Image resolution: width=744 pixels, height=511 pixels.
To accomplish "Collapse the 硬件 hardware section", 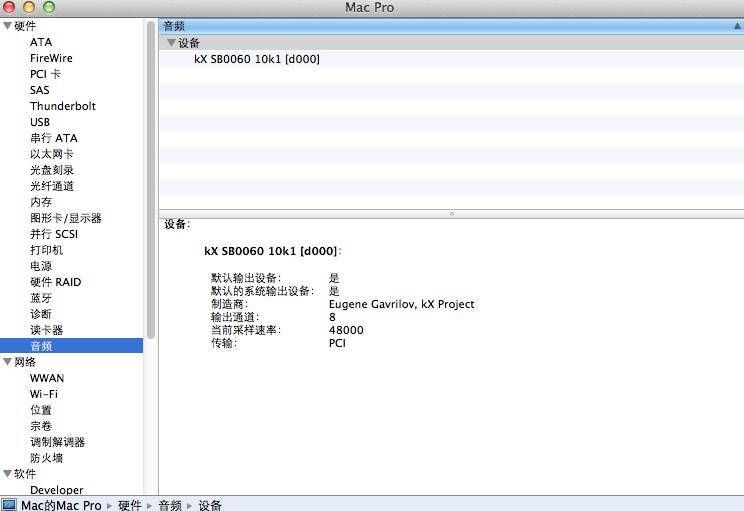I will pos(7,26).
